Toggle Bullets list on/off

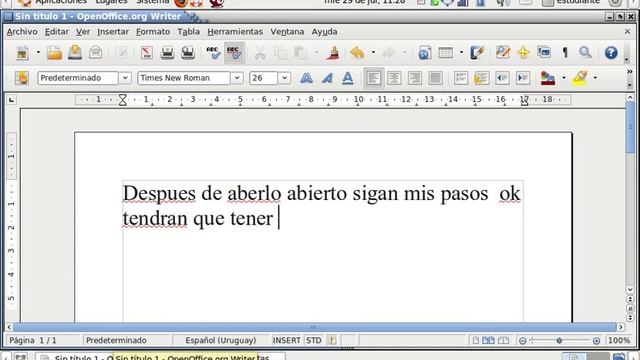pyautogui.click(x=482, y=78)
